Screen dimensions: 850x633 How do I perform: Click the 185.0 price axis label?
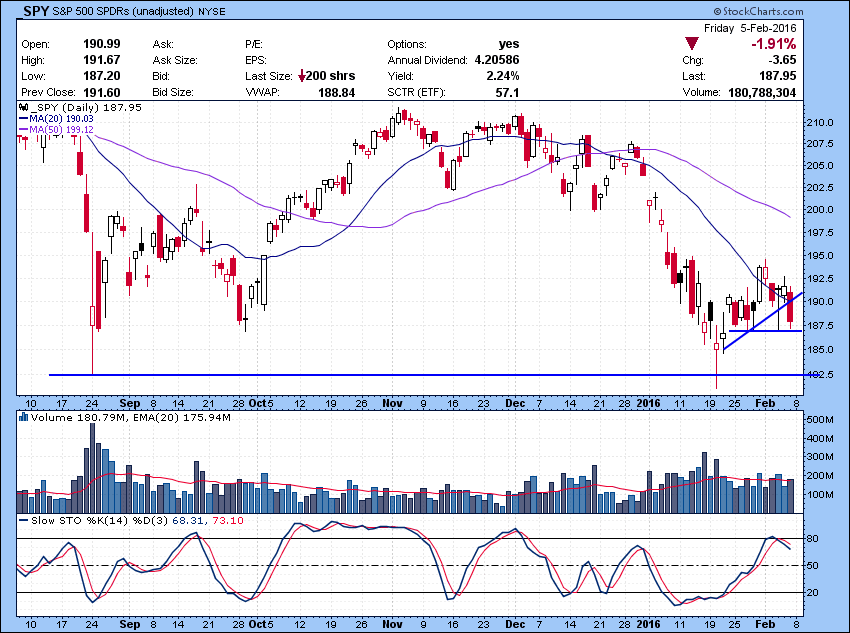[821, 350]
